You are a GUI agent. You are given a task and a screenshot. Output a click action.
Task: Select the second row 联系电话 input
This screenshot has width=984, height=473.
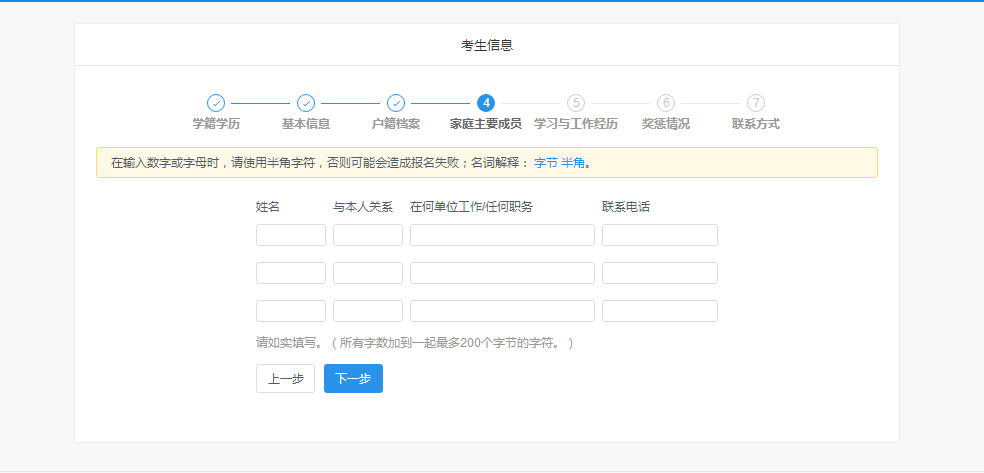tap(660, 273)
